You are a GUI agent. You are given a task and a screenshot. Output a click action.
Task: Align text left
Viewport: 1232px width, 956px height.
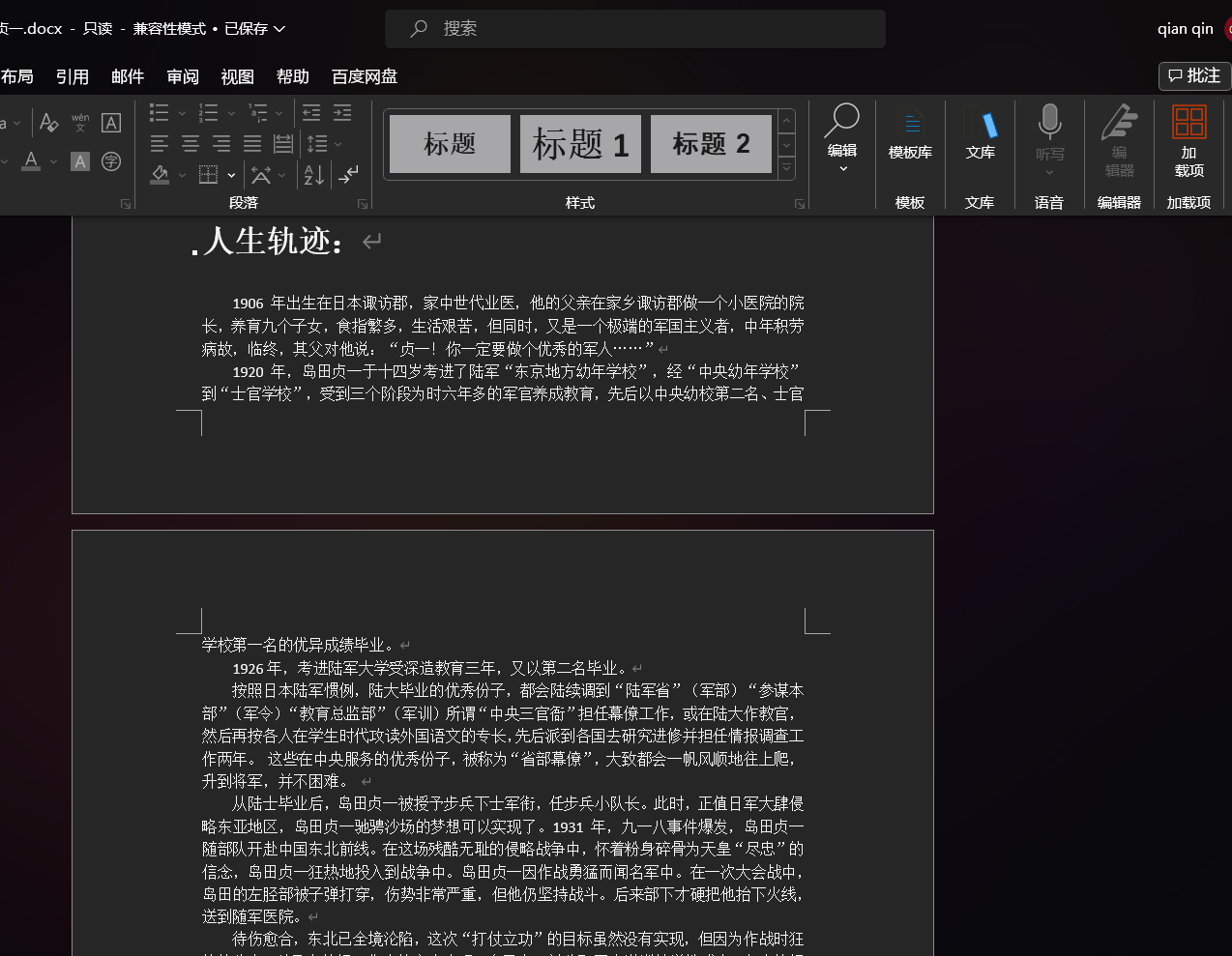point(160,144)
